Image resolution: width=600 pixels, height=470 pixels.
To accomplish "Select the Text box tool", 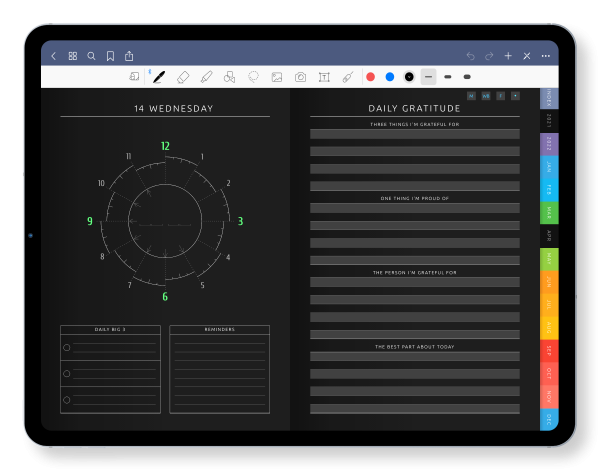I will click(324, 77).
